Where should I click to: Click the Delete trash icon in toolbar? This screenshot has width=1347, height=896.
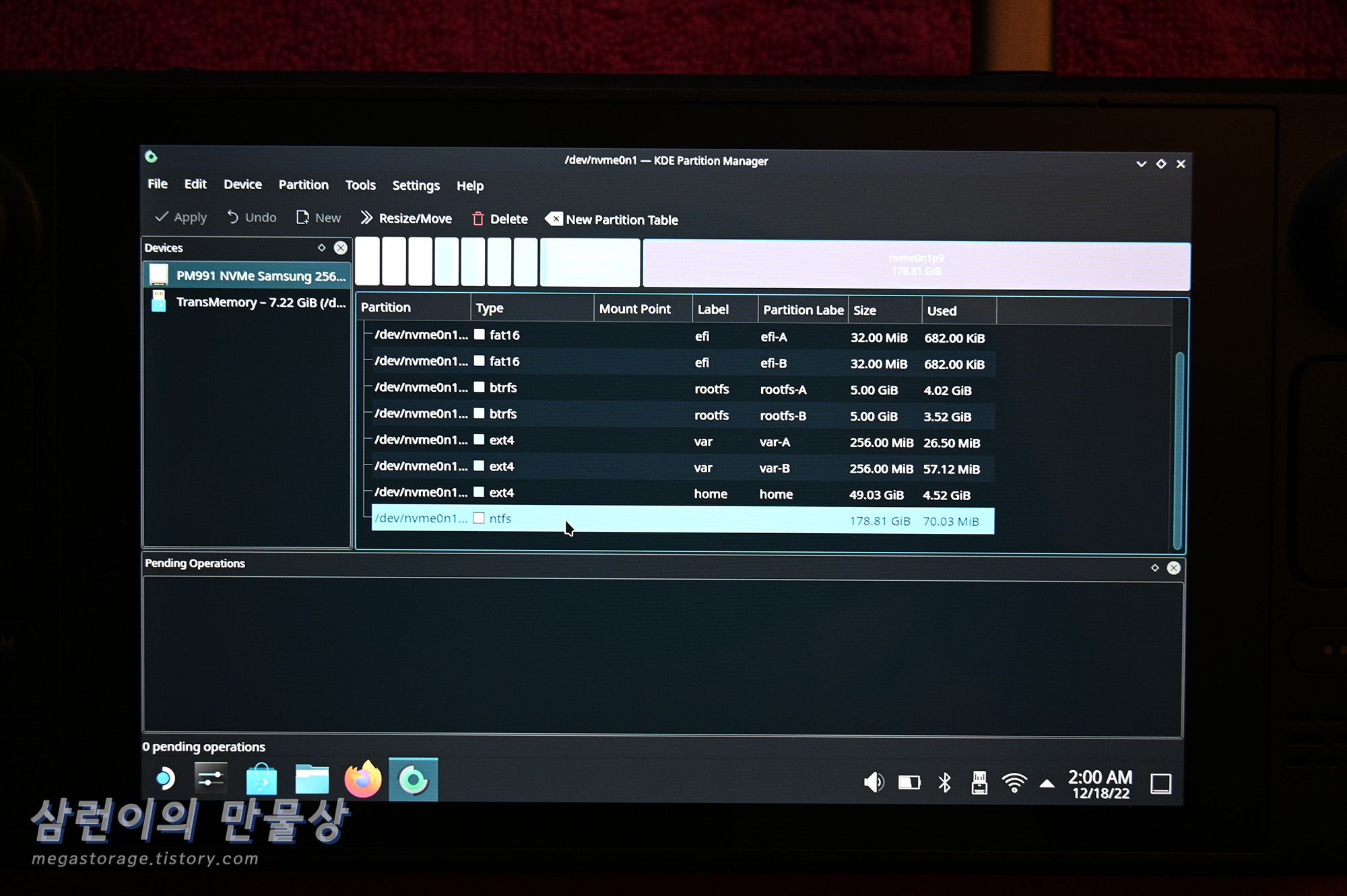coord(478,219)
